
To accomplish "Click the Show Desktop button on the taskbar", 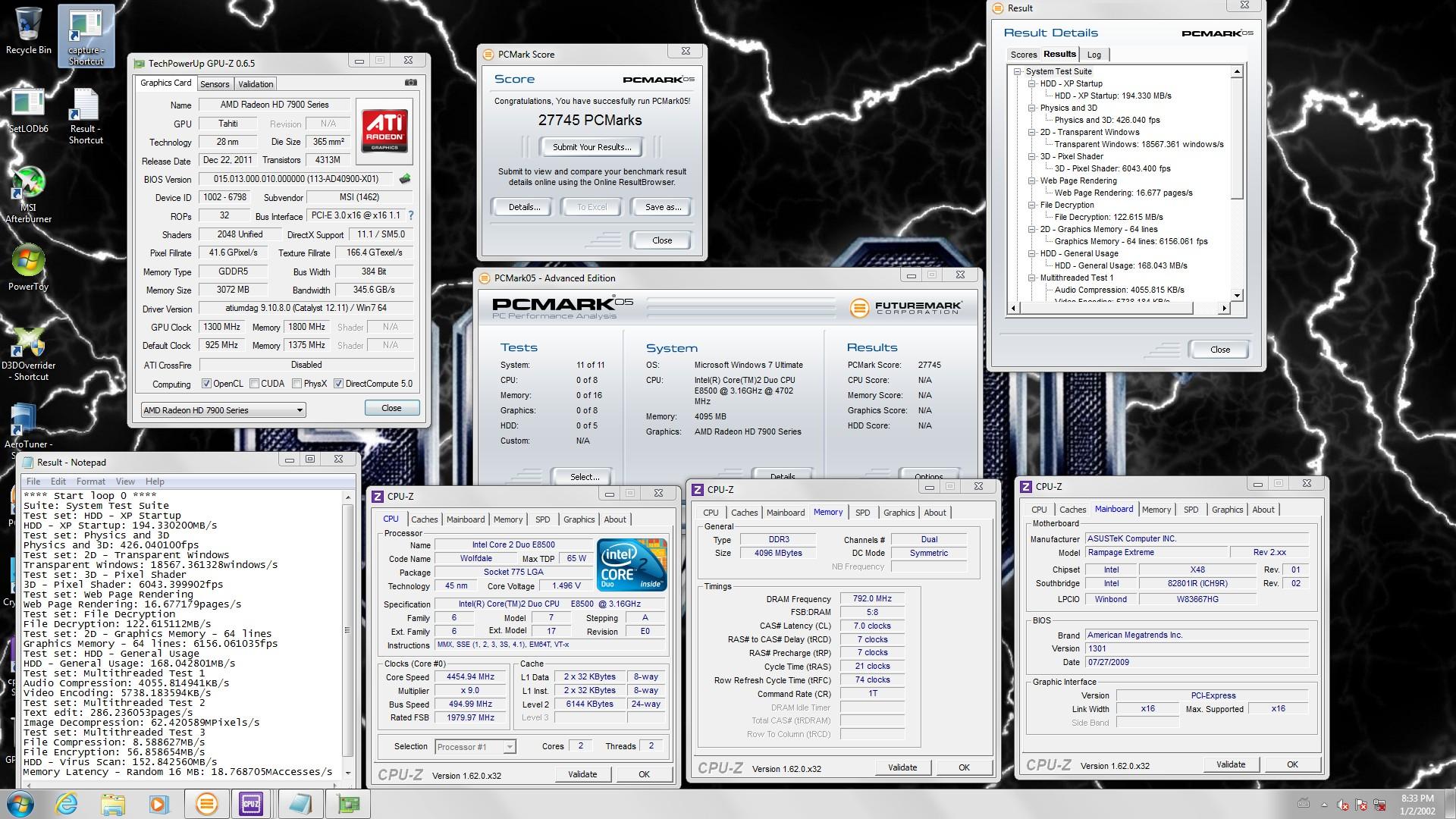I will point(1450,805).
